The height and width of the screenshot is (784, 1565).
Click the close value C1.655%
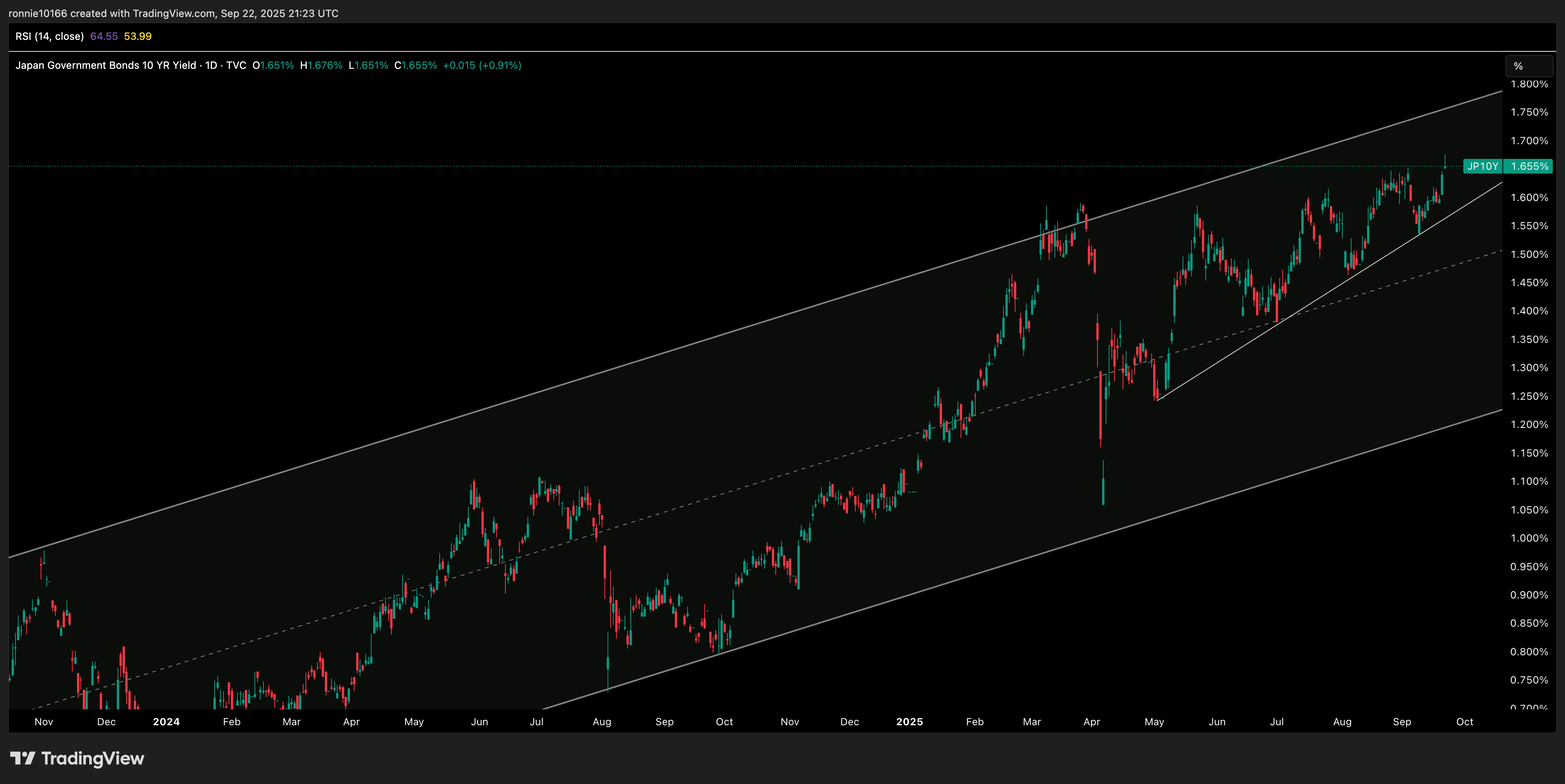pyautogui.click(x=416, y=66)
